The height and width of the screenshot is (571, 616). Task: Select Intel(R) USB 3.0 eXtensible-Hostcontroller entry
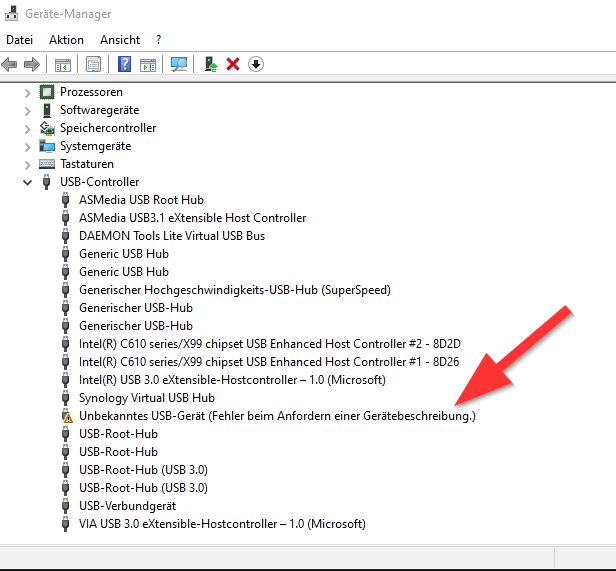[x=232, y=380]
